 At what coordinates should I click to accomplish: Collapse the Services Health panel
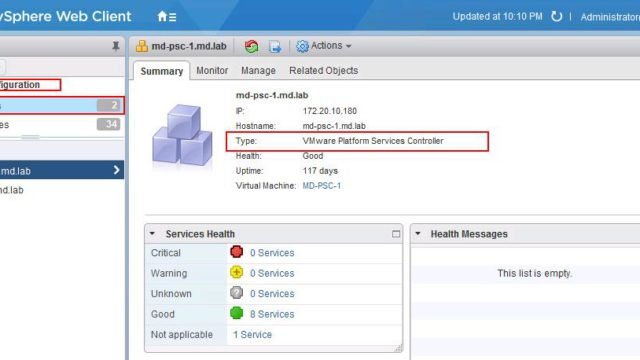tap(152, 234)
